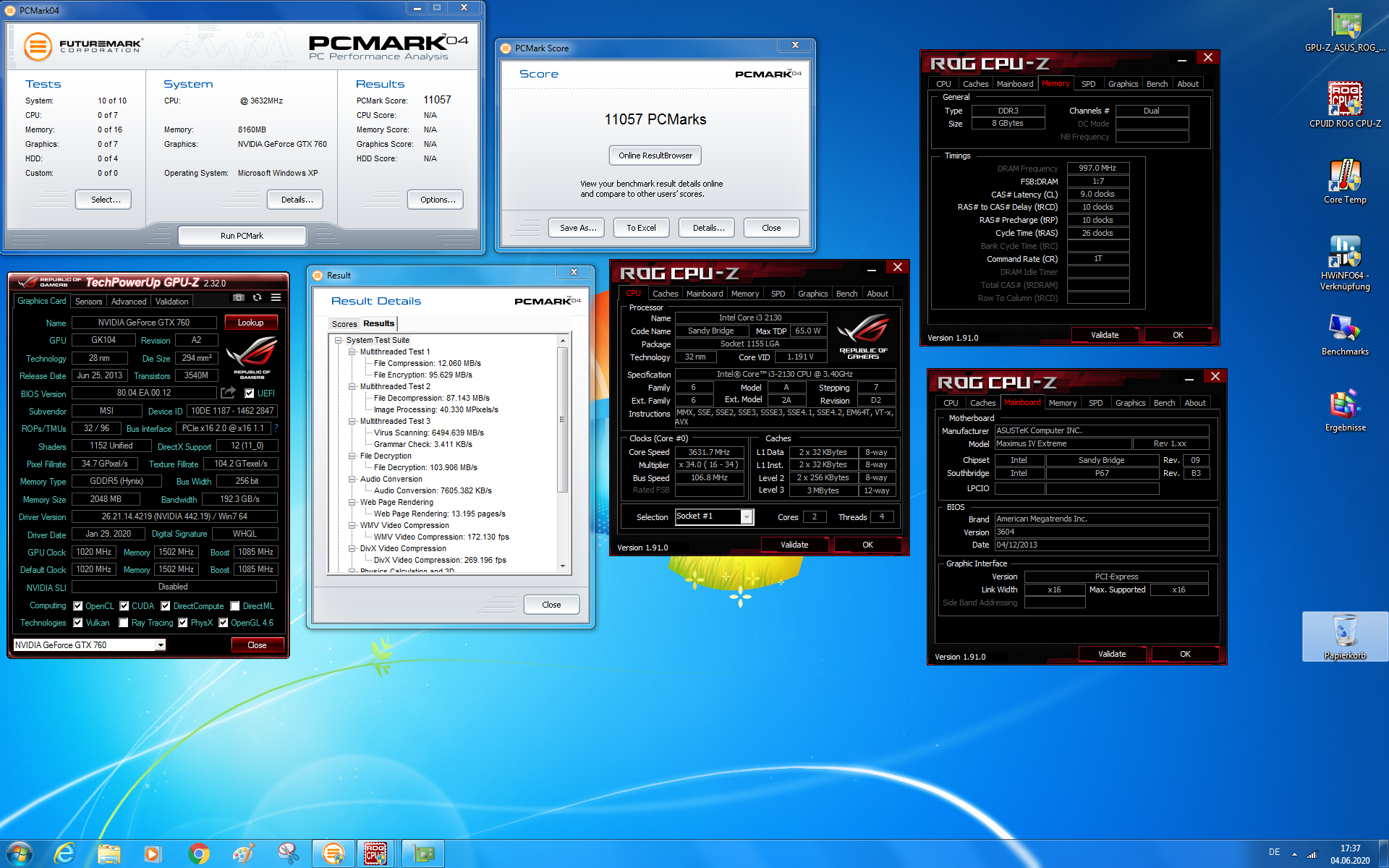The height and width of the screenshot is (868, 1389).
Task: Open GPU-Z_ASUS_ROG desktop shortcut
Action: tap(1345, 29)
